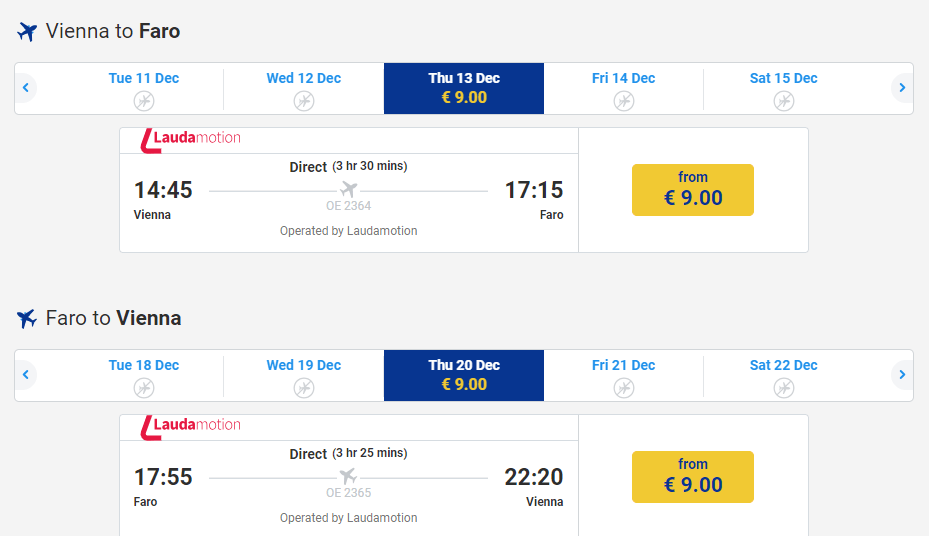This screenshot has height=536, width=929.
Task: Pick Sat 22 Dec return date
Action: point(784,375)
